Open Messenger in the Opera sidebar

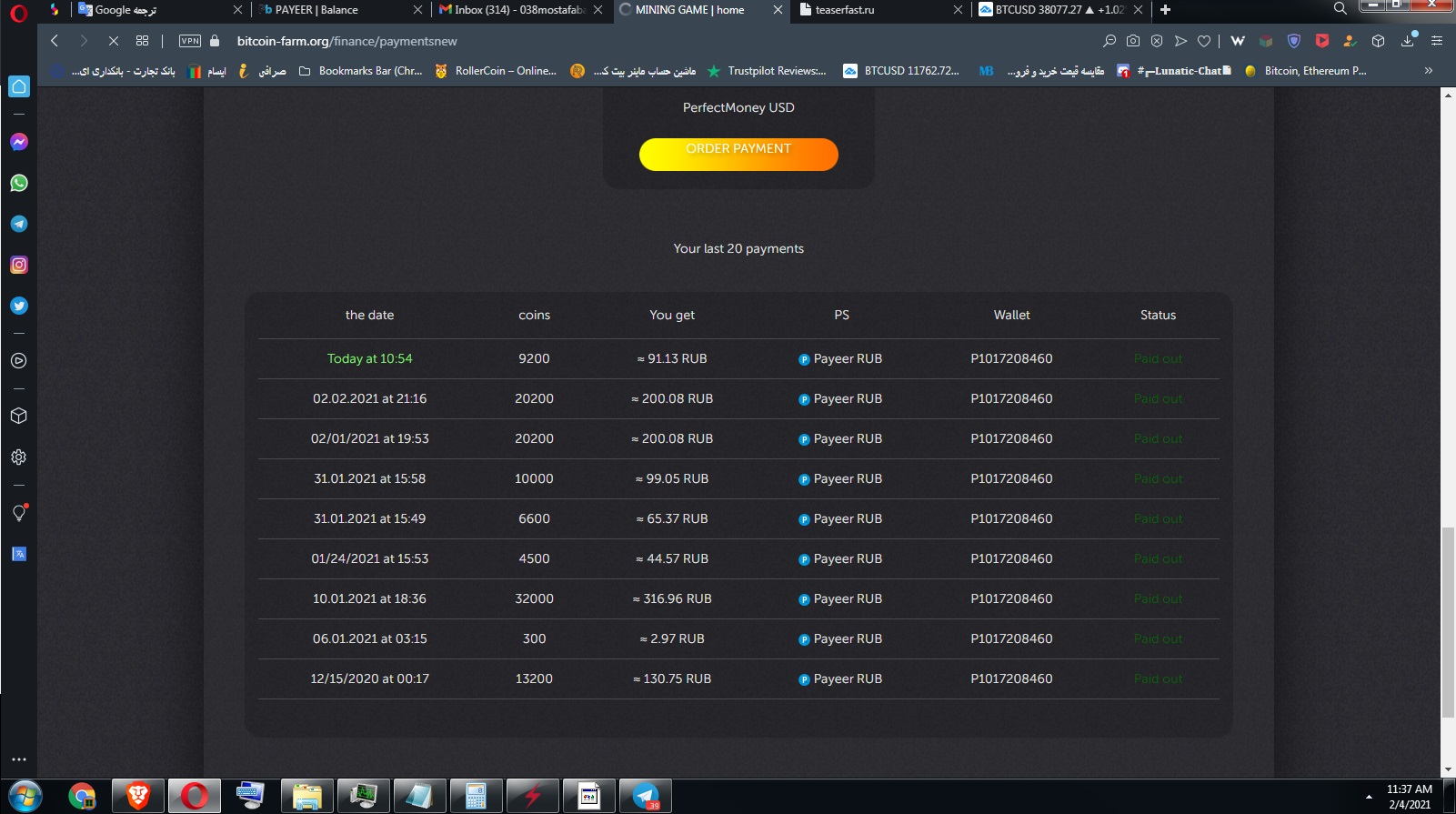pos(18,142)
